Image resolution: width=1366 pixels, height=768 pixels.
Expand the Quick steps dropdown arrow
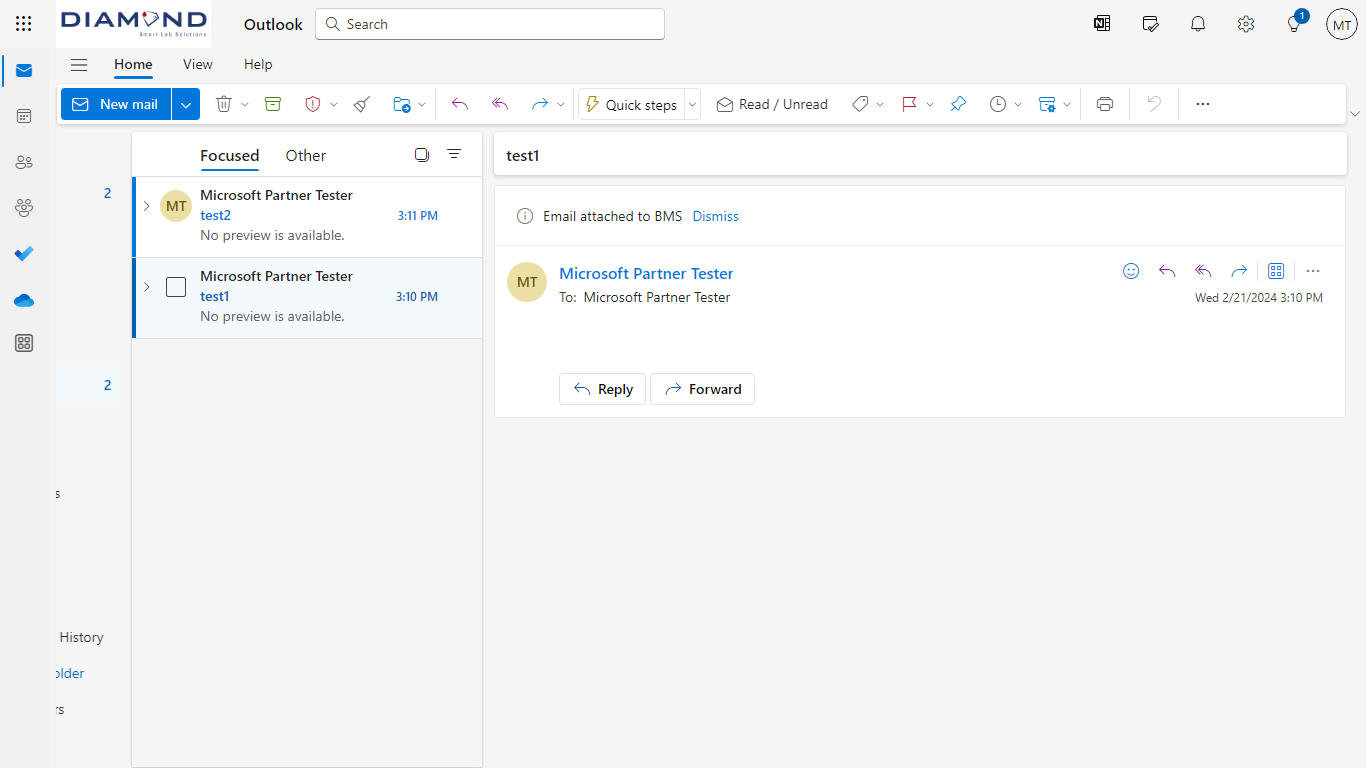[x=692, y=104]
